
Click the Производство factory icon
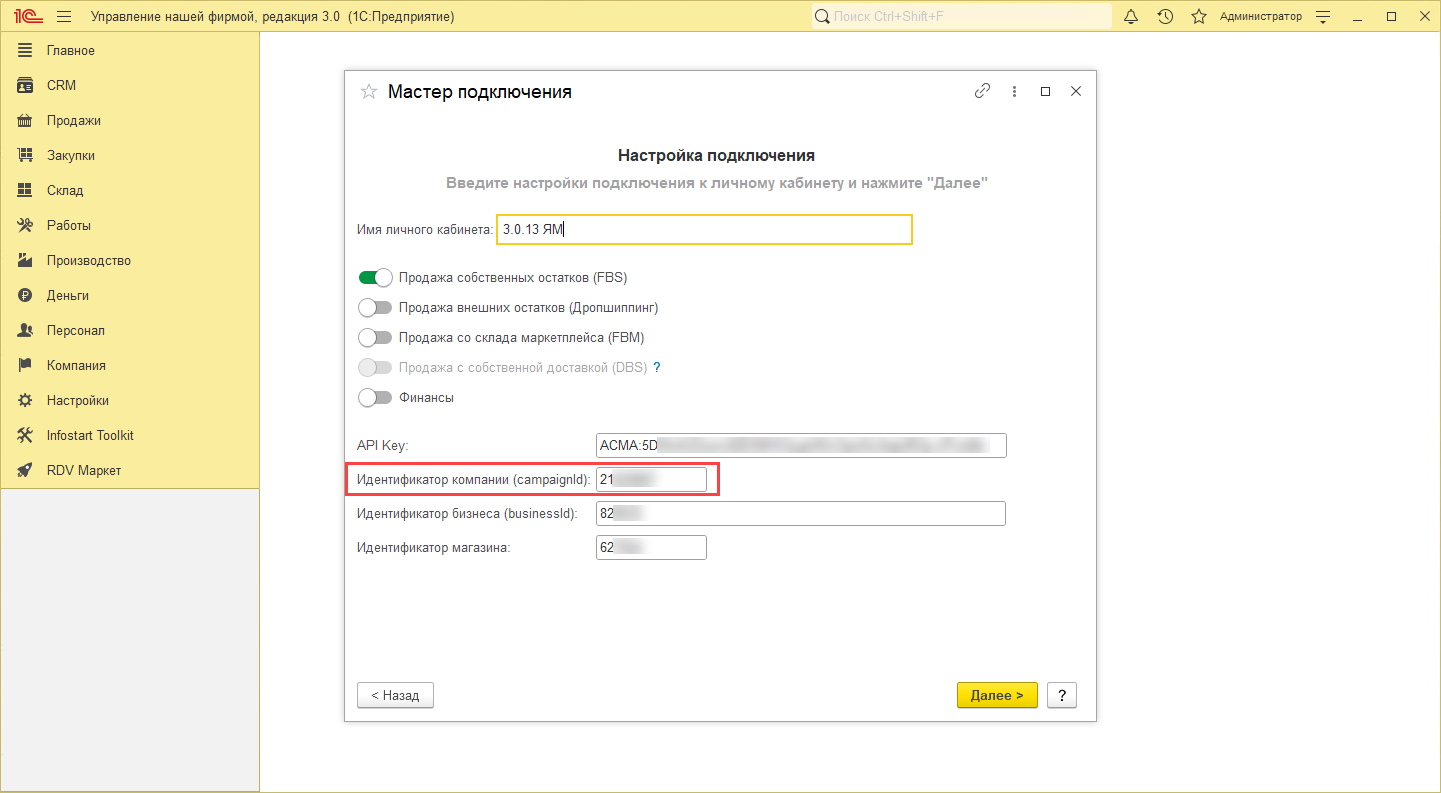(x=26, y=260)
